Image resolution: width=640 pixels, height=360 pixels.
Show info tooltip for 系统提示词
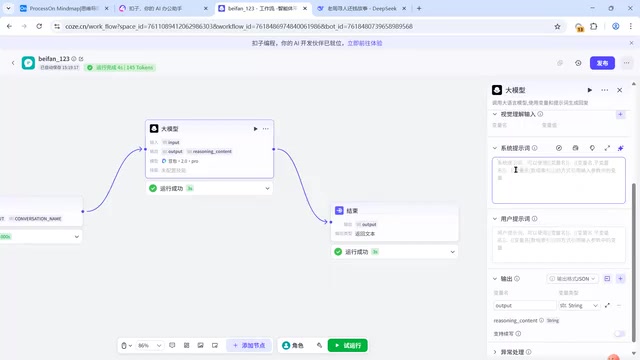(534, 148)
